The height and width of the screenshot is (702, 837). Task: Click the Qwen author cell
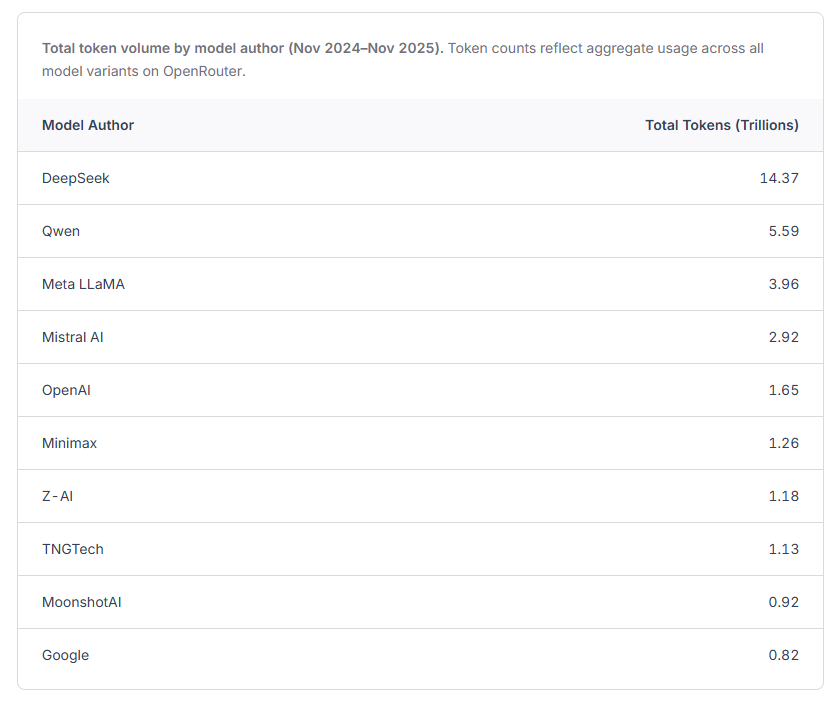pos(61,231)
